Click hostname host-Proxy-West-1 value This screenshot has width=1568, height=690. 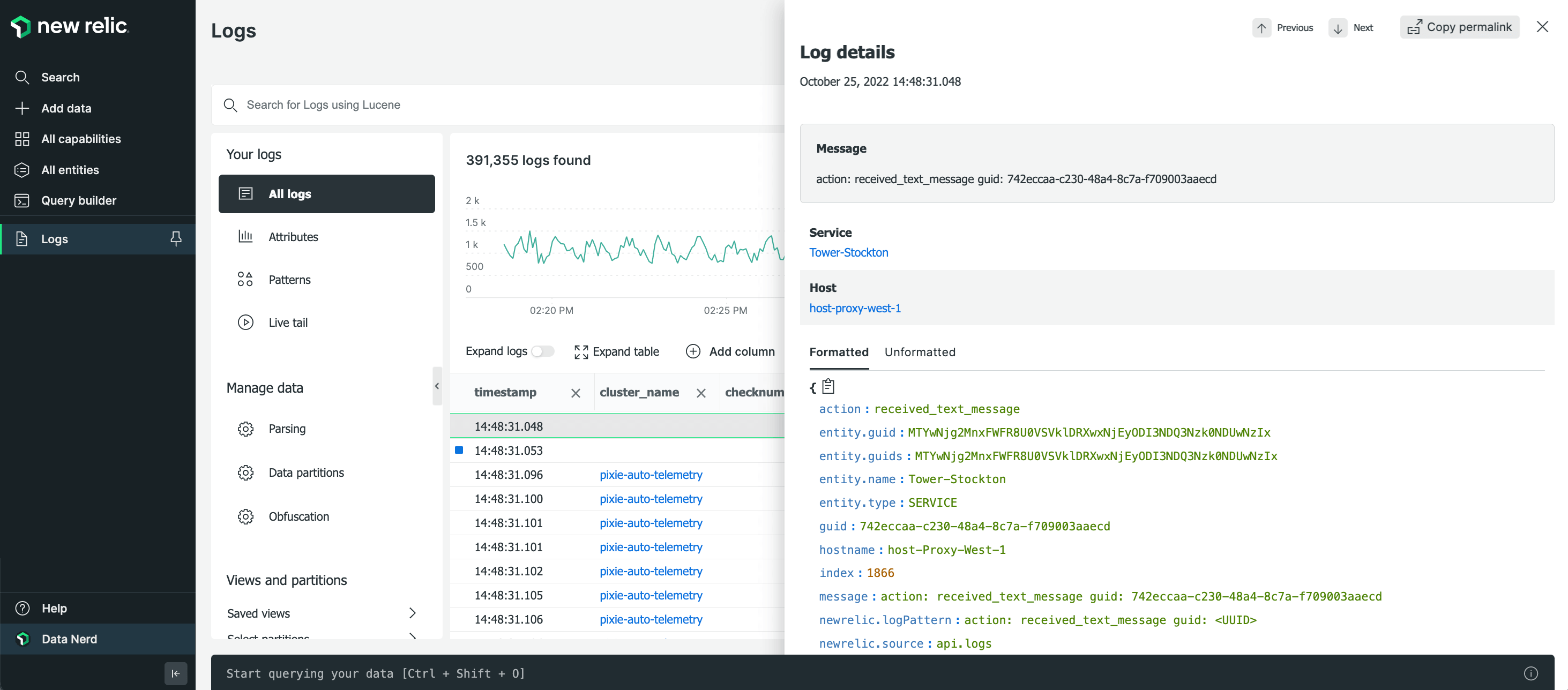946,550
